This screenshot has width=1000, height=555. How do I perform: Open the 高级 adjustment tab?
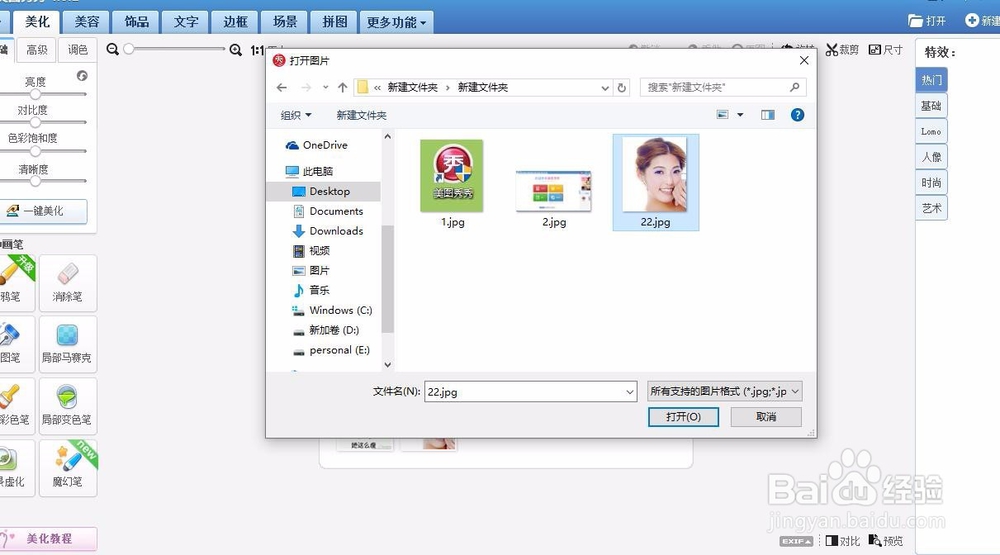click(36, 50)
